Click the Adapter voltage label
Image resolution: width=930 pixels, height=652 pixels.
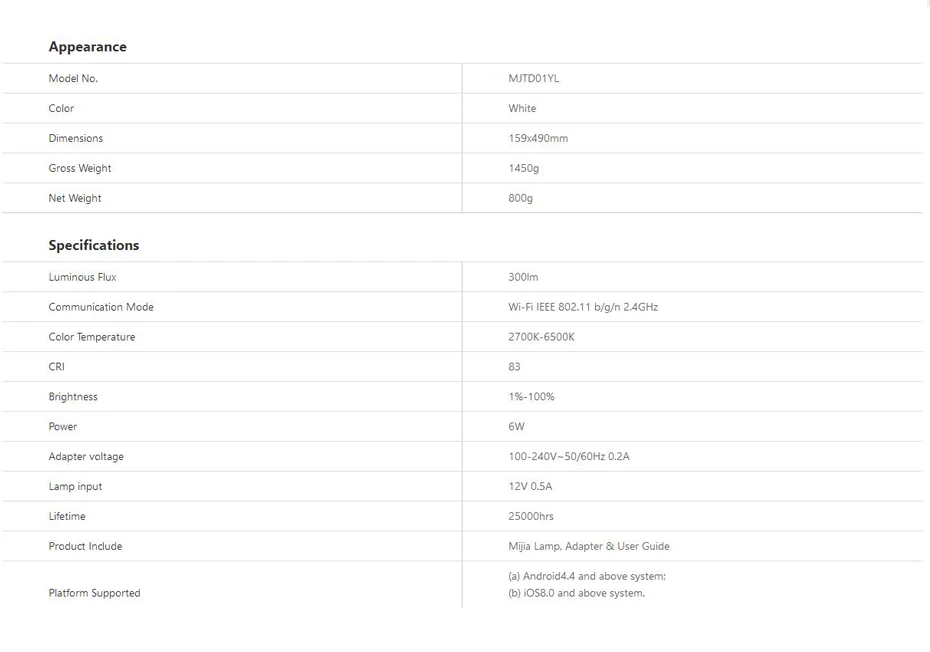point(86,457)
